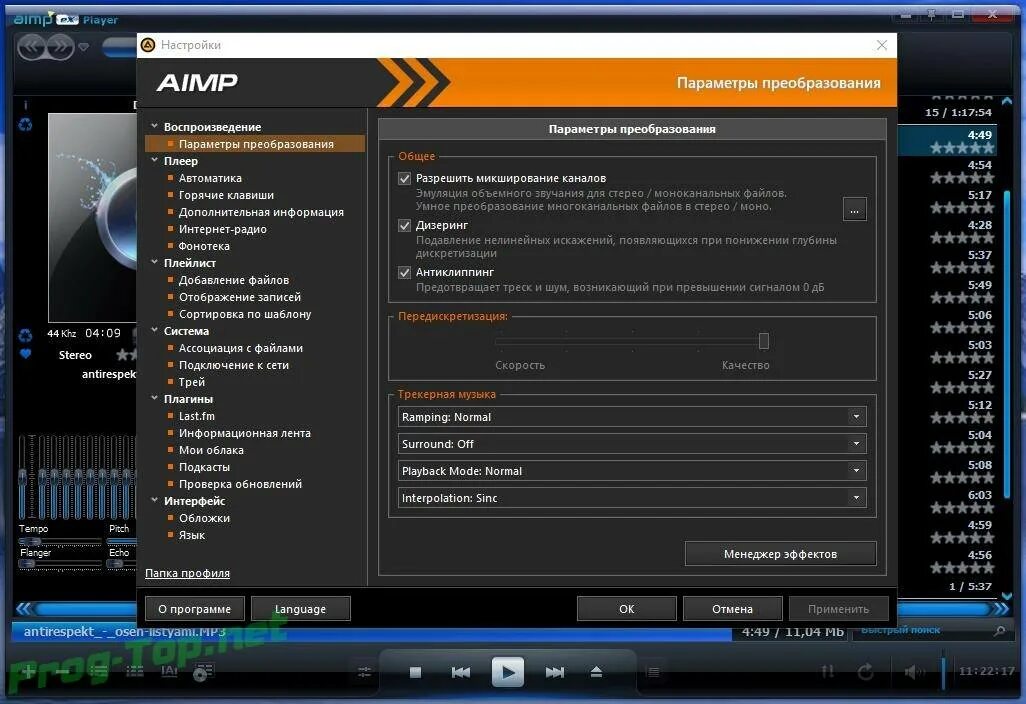The height and width of the screenshot is (704, 1026).
Task: Click the AIMP icon in the Настройки title bar
Action: 149,44
